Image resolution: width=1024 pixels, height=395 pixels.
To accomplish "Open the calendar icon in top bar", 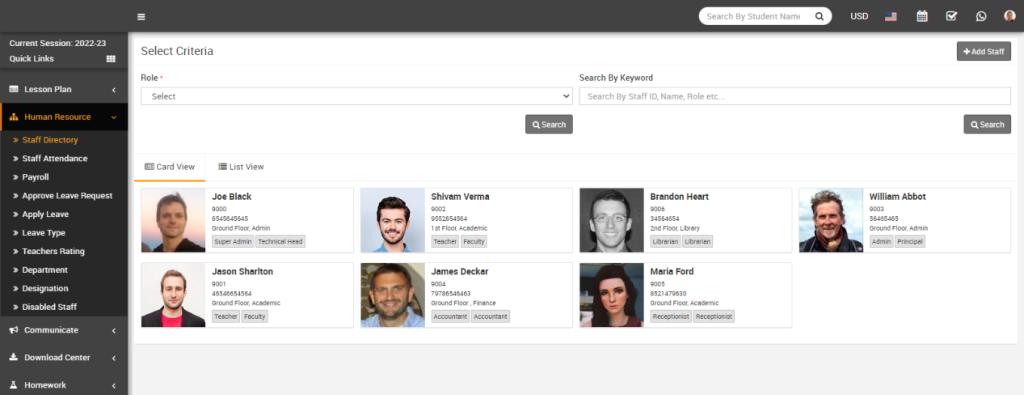I will point(922,16).
